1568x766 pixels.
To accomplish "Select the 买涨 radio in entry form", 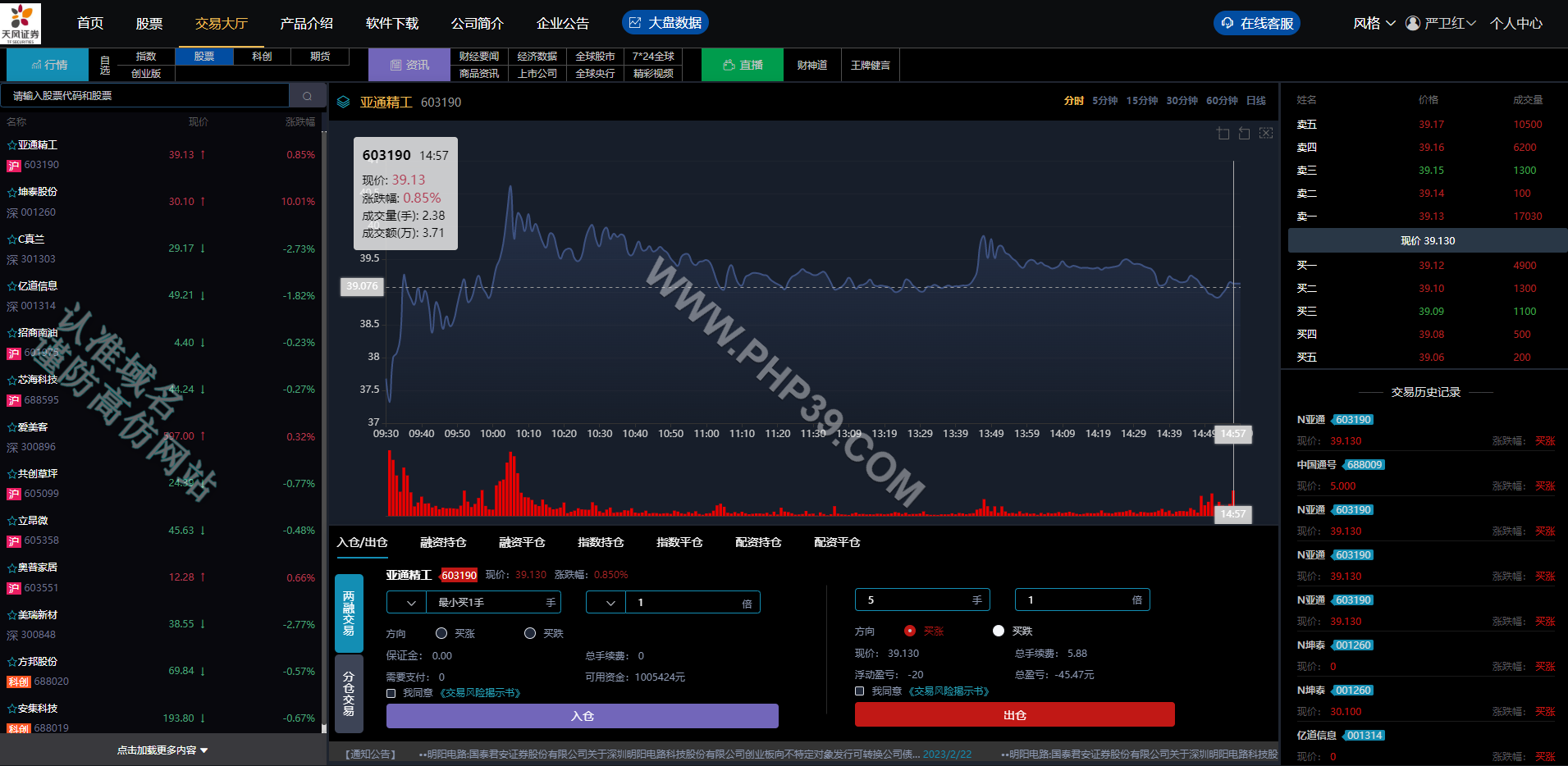I will [x=441, y=633].
